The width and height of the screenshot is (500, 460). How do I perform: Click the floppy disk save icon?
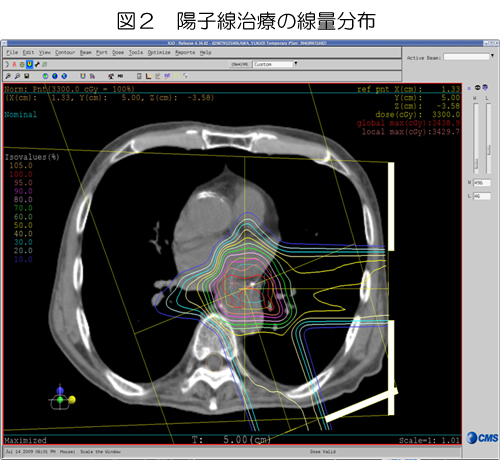click(x=27, y=76)
